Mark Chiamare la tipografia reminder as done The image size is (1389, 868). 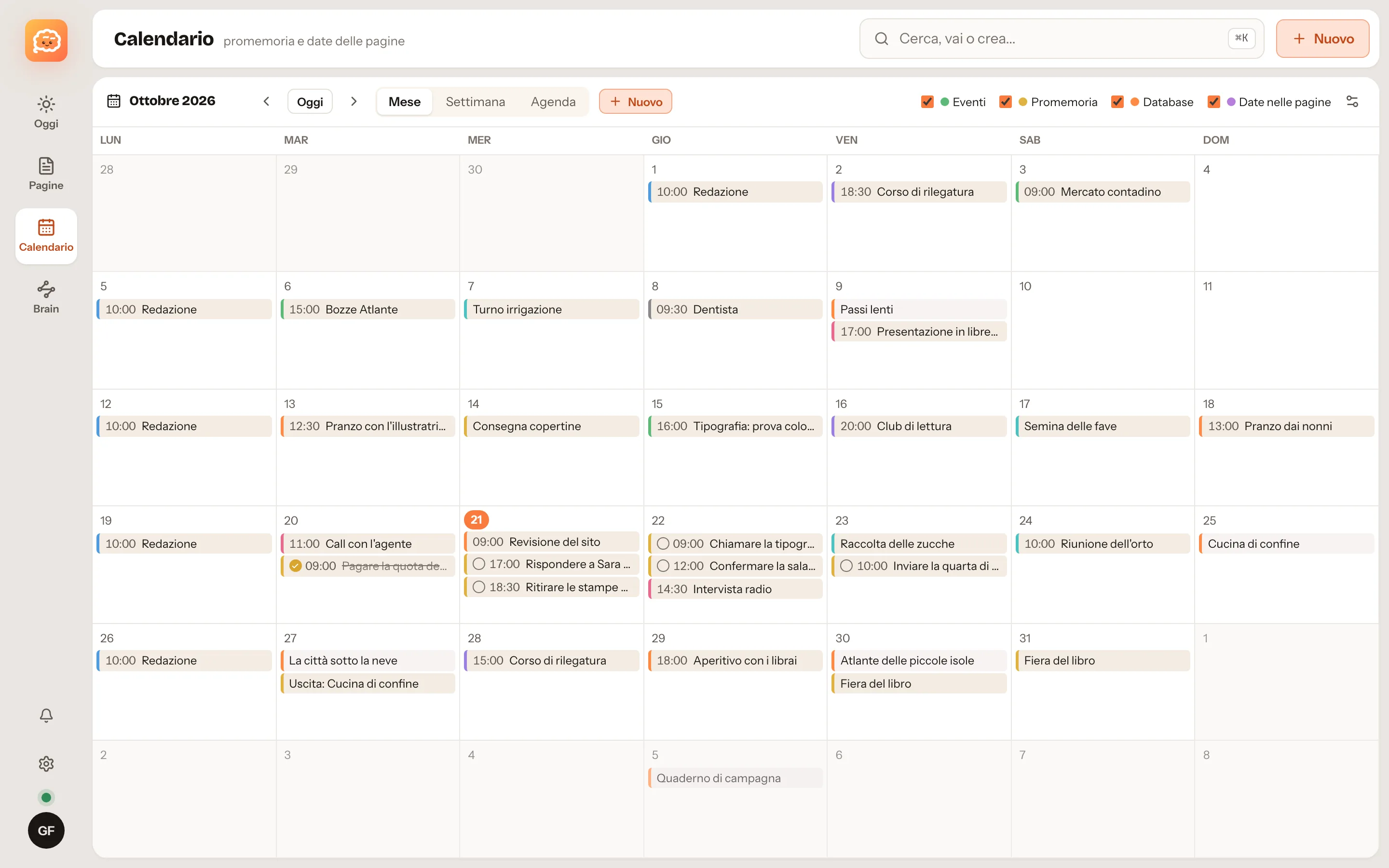(x=662, y=543)
